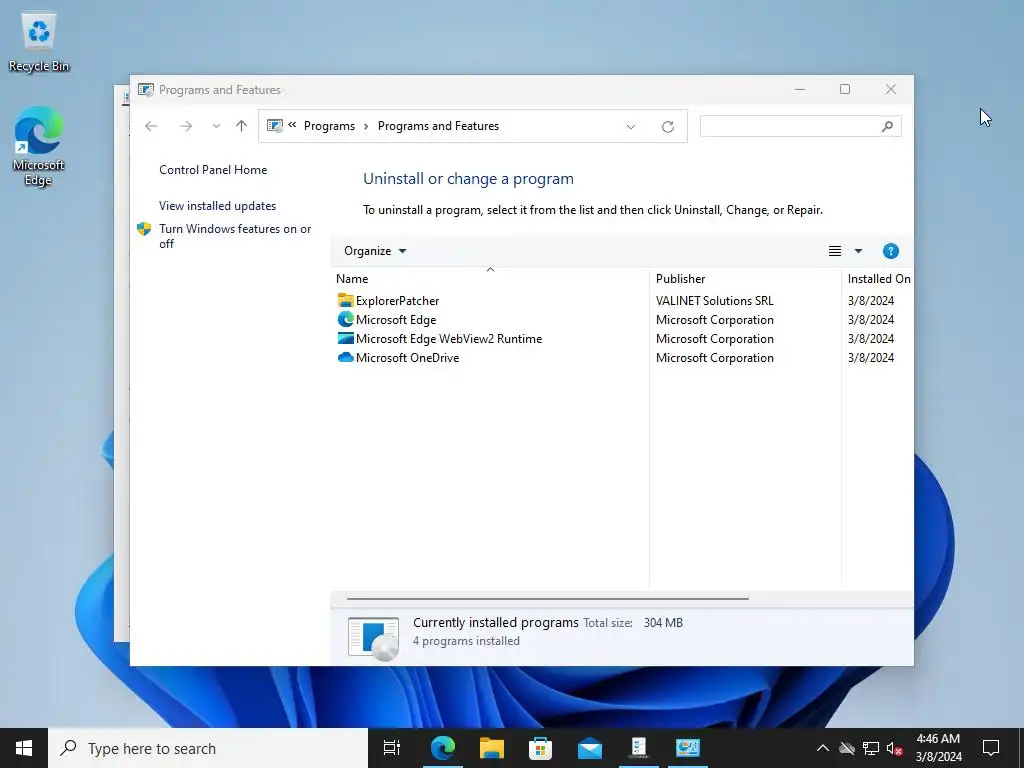
Task: Click the OneDrive cloud icon in list
Action: (x=345, y=357)
